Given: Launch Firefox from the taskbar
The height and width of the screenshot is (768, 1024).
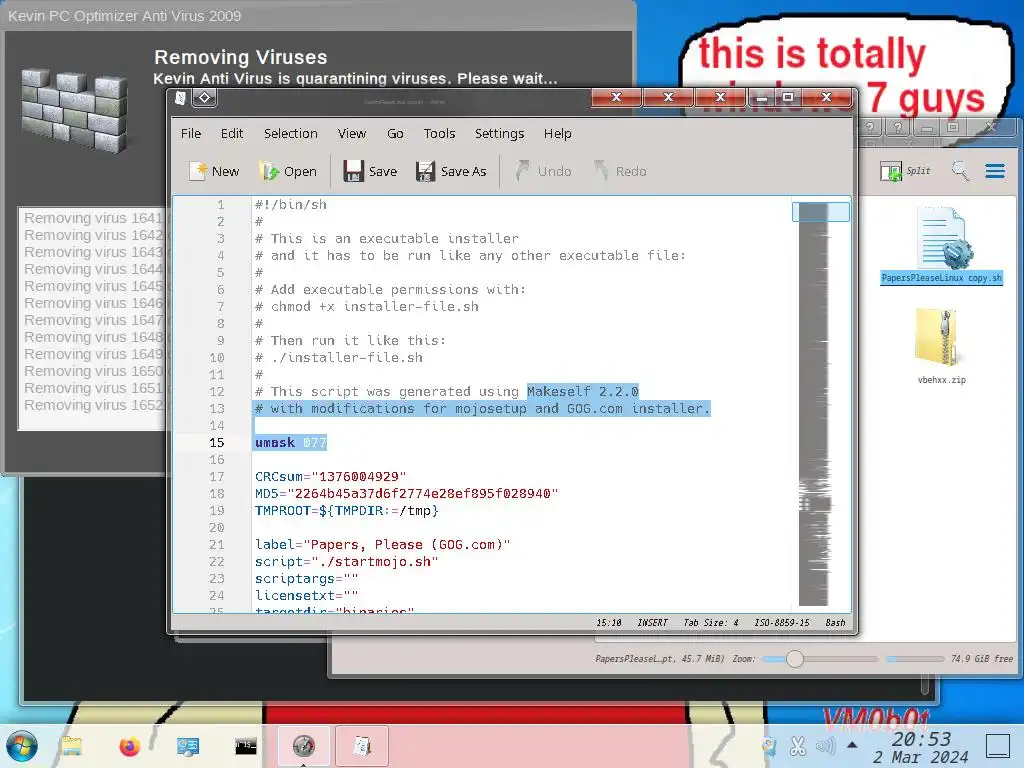Looking at the screenshot, I should pyautogui.click(x=129, y=746).
